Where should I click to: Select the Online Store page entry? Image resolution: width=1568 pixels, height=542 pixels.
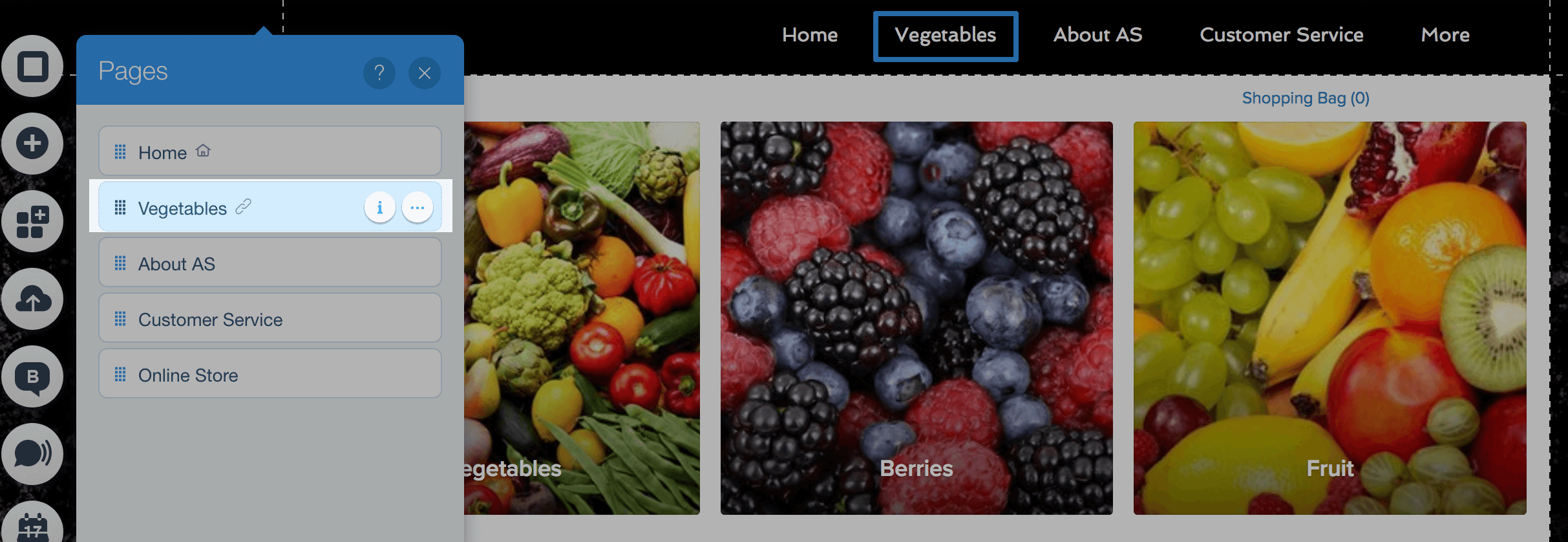click(270, 373)
